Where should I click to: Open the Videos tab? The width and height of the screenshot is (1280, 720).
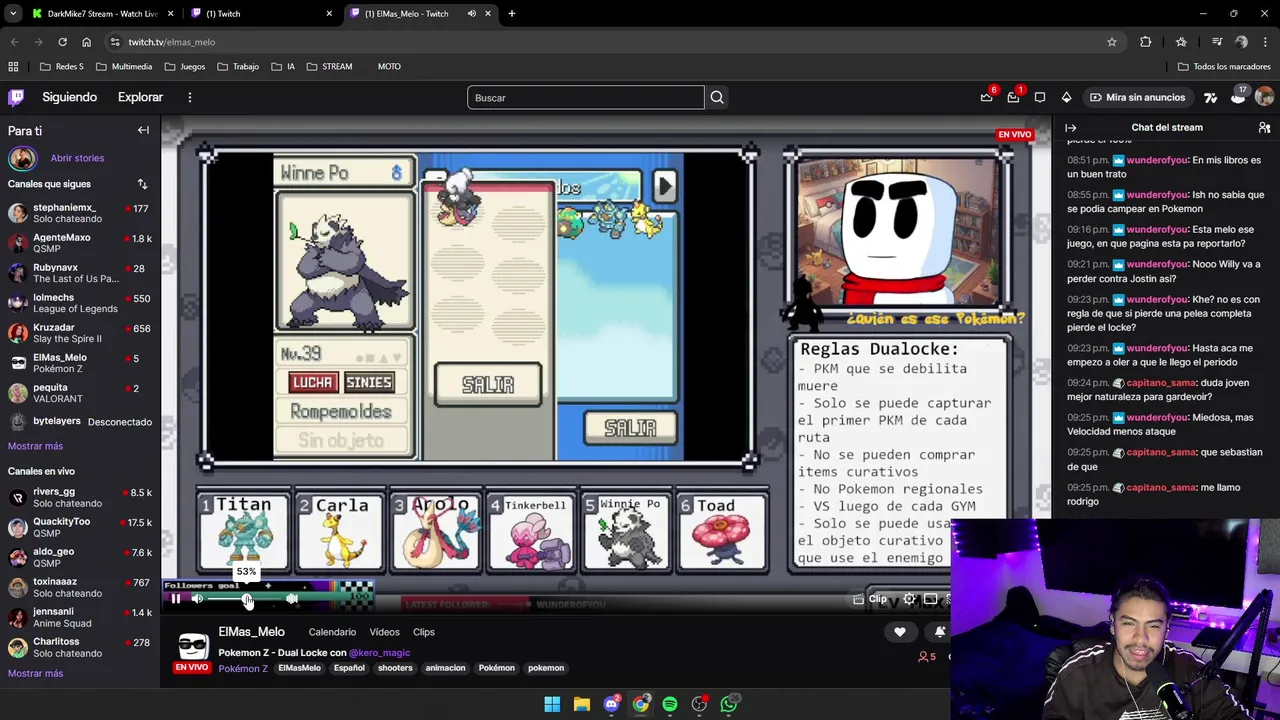384,632
